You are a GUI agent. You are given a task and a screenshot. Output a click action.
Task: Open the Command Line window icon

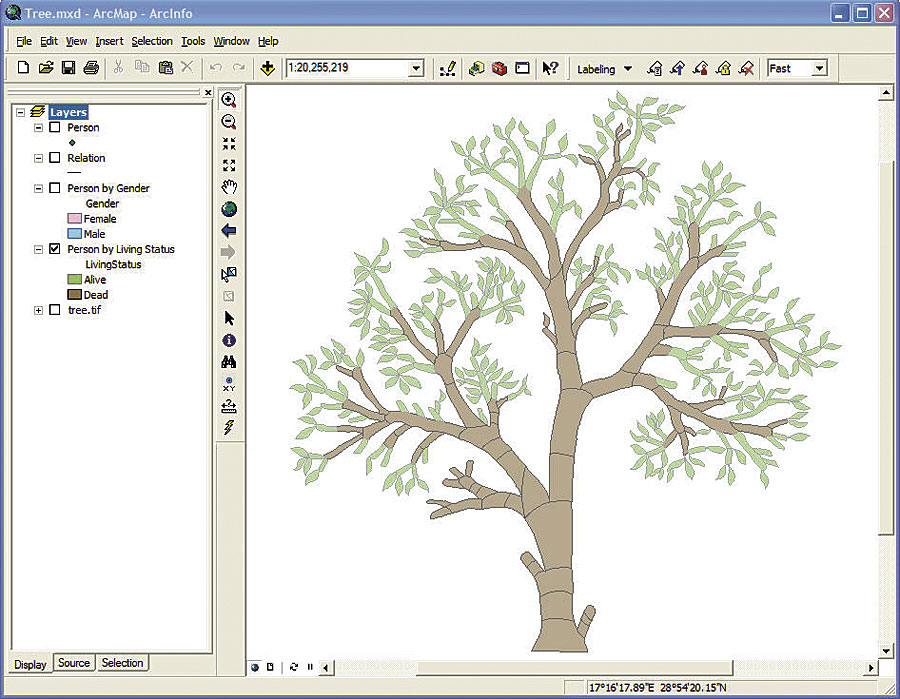point(522,68)
